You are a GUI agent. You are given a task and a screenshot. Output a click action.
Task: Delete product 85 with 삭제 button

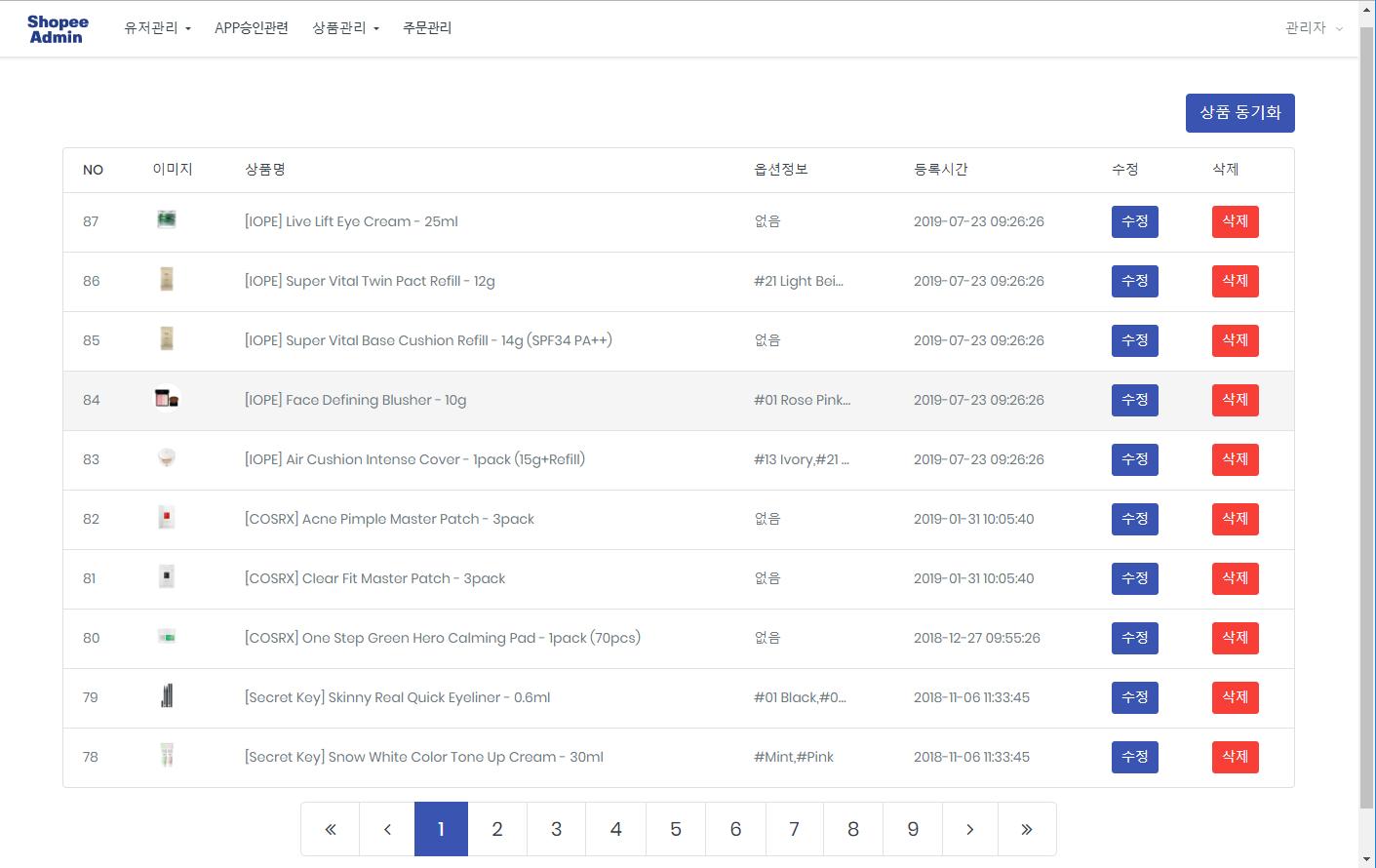pyautogui.click(x=1235, y=340)
